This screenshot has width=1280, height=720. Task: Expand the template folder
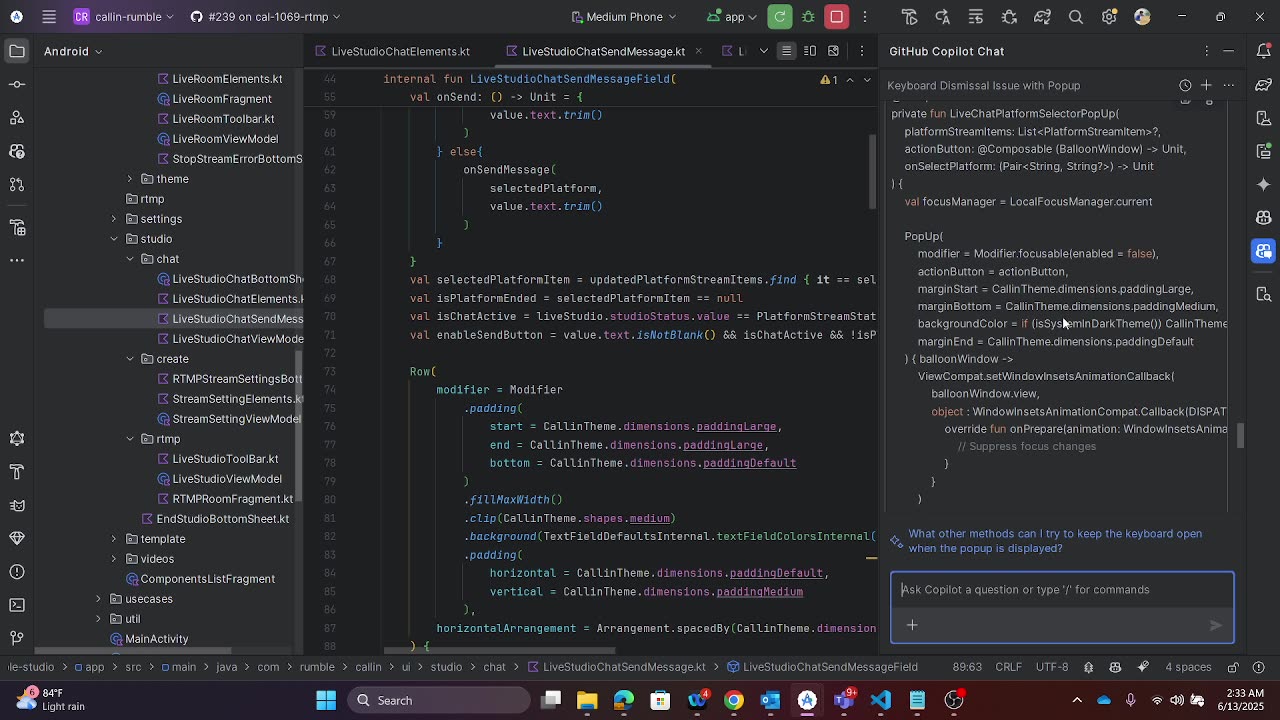(x=114, y=539)
